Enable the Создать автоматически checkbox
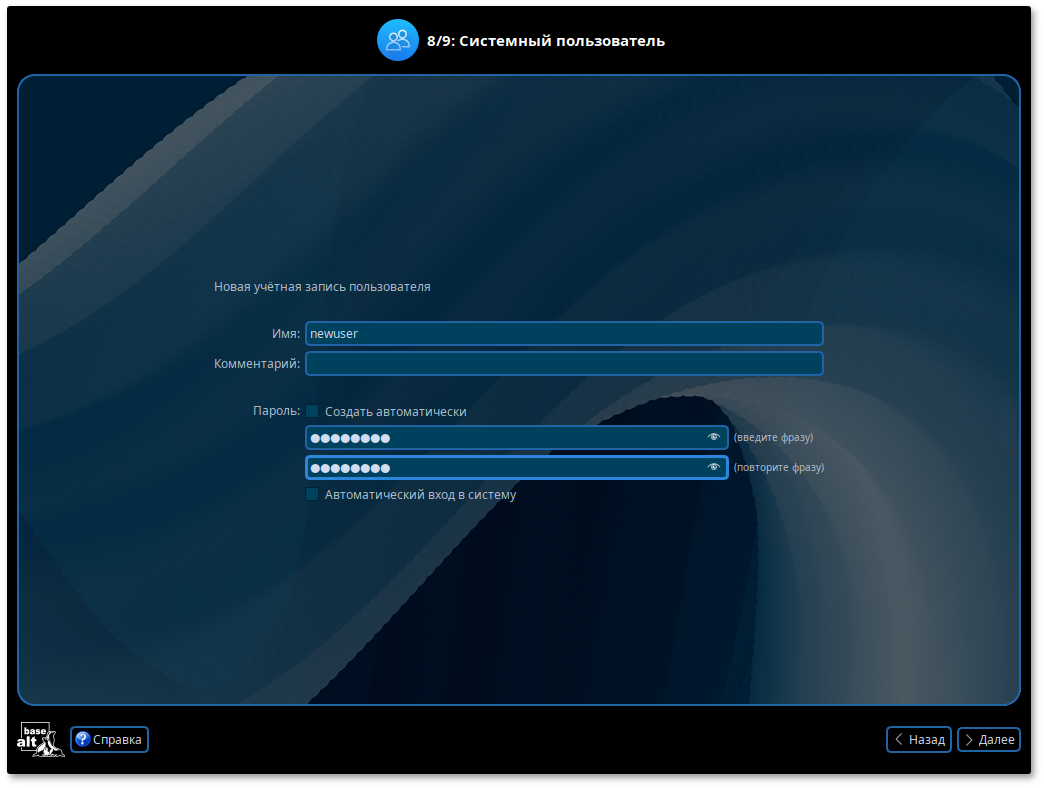The width and height of the screenshot is (1044, 788). (312, 411)
